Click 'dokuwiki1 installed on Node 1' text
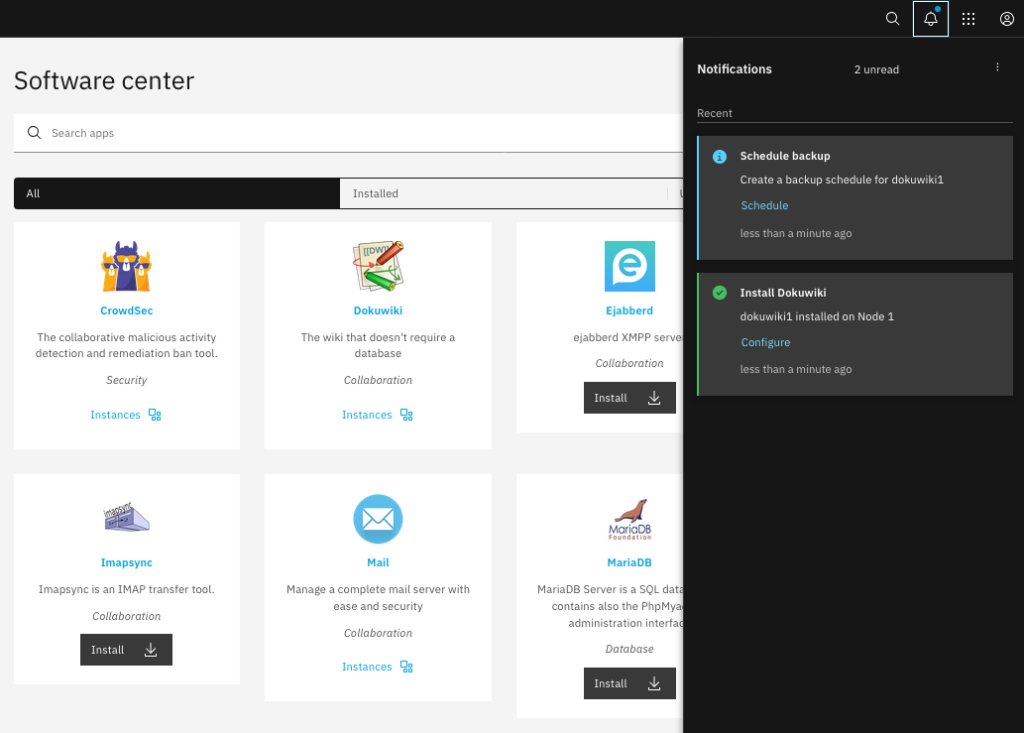1024x733 pixels. [x=817, y=317]
